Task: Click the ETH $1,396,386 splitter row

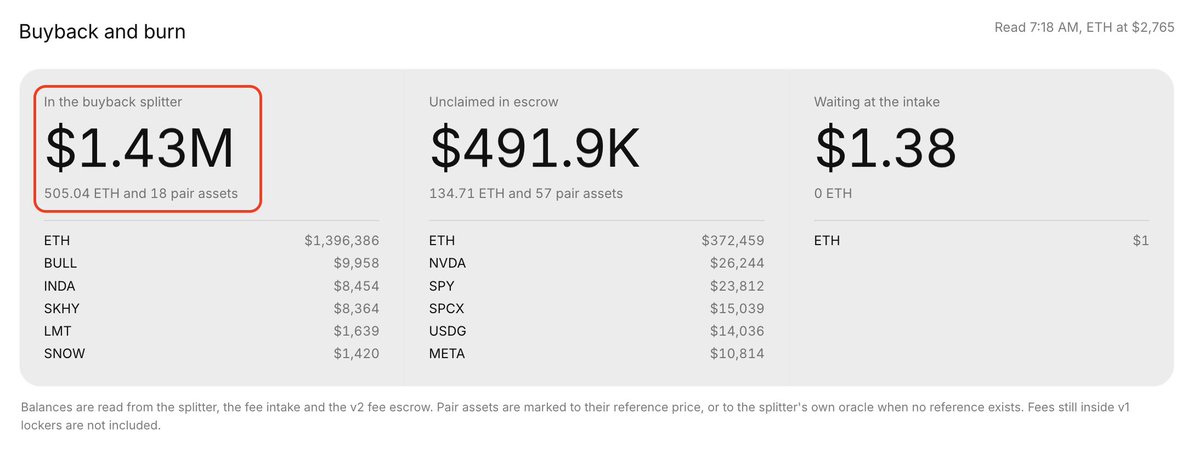Action: pyautogui.click(x=212, y=241)
